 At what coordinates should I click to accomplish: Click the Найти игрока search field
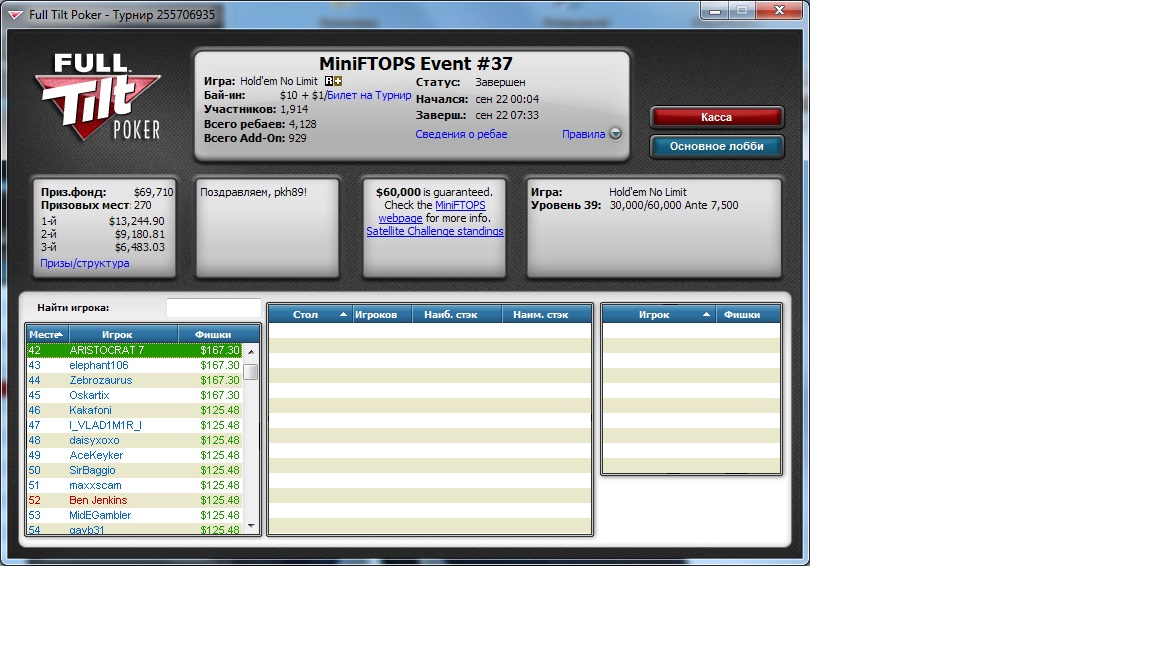pyautogui.click(x=213, y=308)
